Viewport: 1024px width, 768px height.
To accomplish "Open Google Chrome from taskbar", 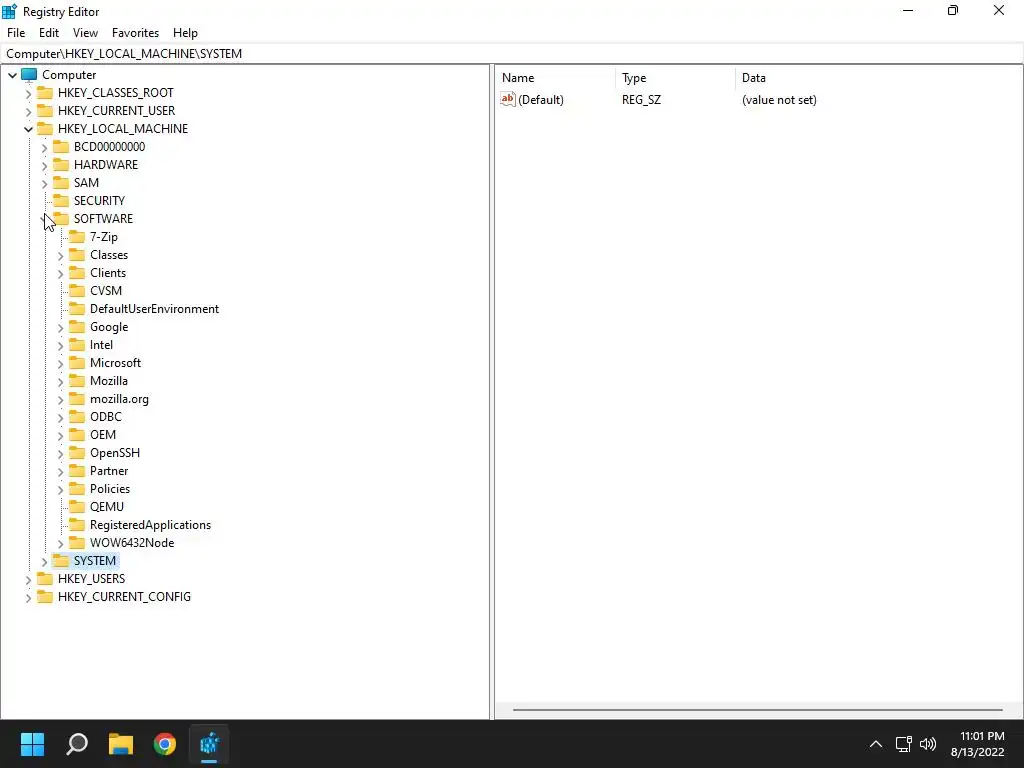I will (x=165, y=744).
